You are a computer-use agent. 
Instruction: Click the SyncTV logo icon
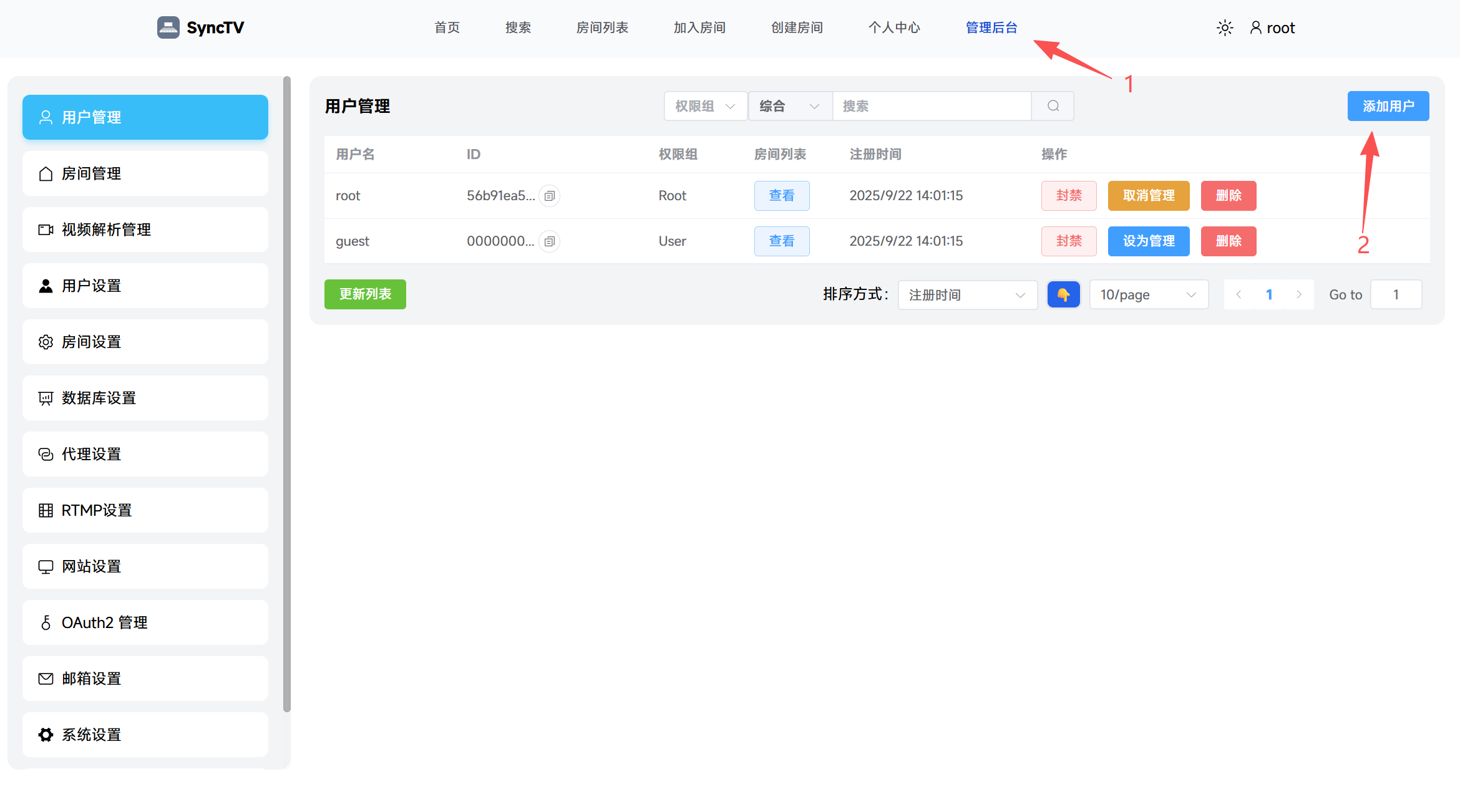click(168, 27)
